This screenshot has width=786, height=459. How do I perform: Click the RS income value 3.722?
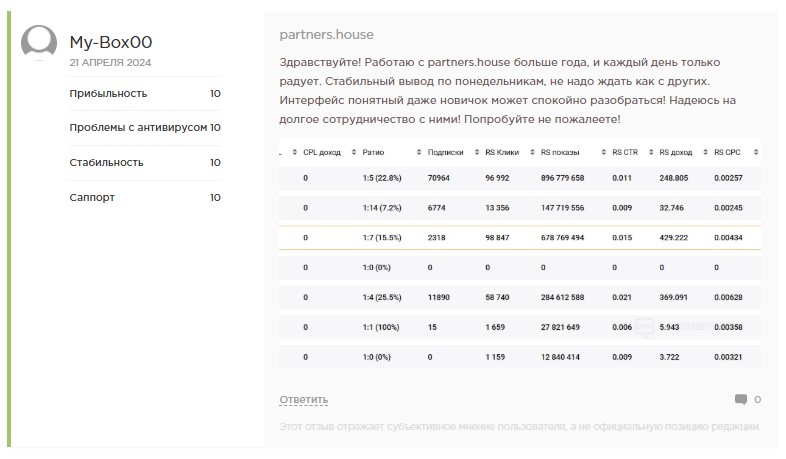point(670,357)
